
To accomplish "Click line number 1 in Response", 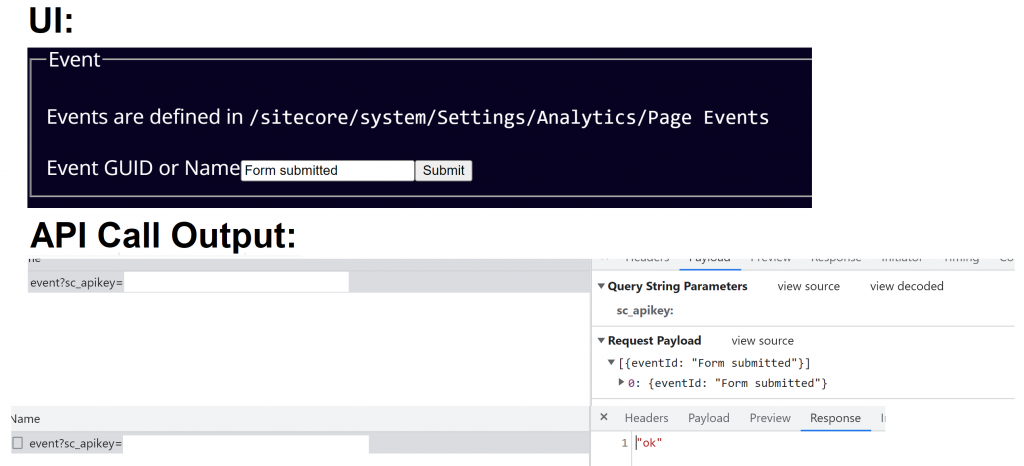I will (625, 443).
